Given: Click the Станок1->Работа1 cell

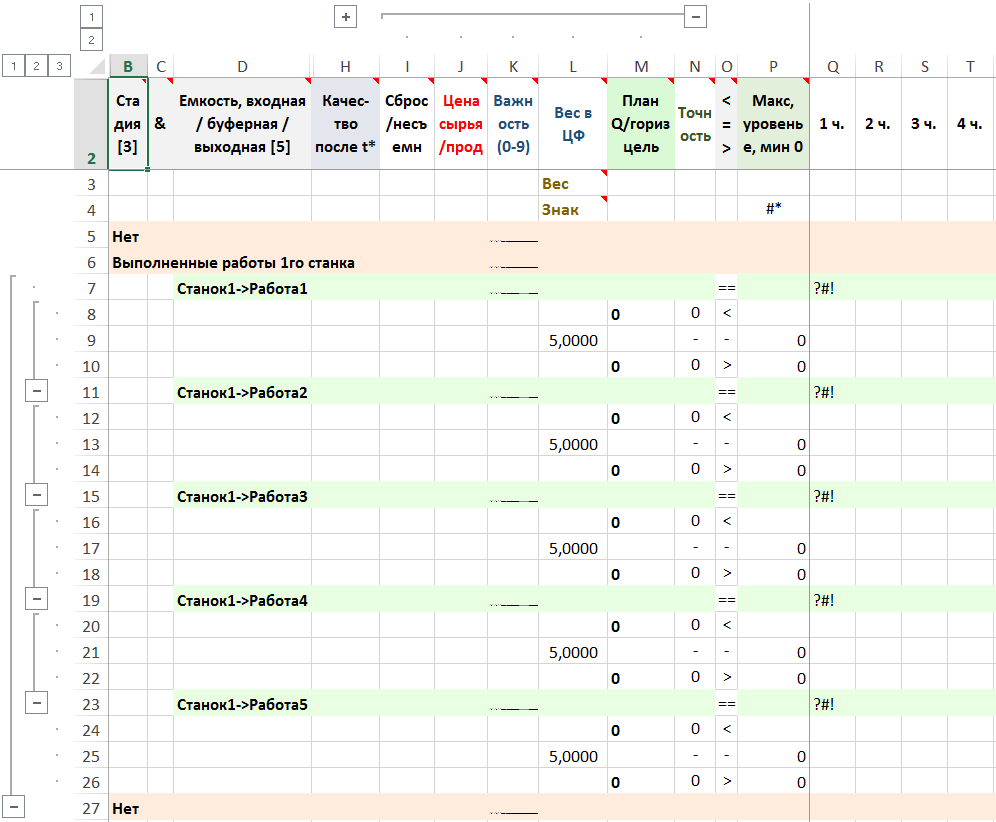Looking at the screenshot, I should click(242, 289).
